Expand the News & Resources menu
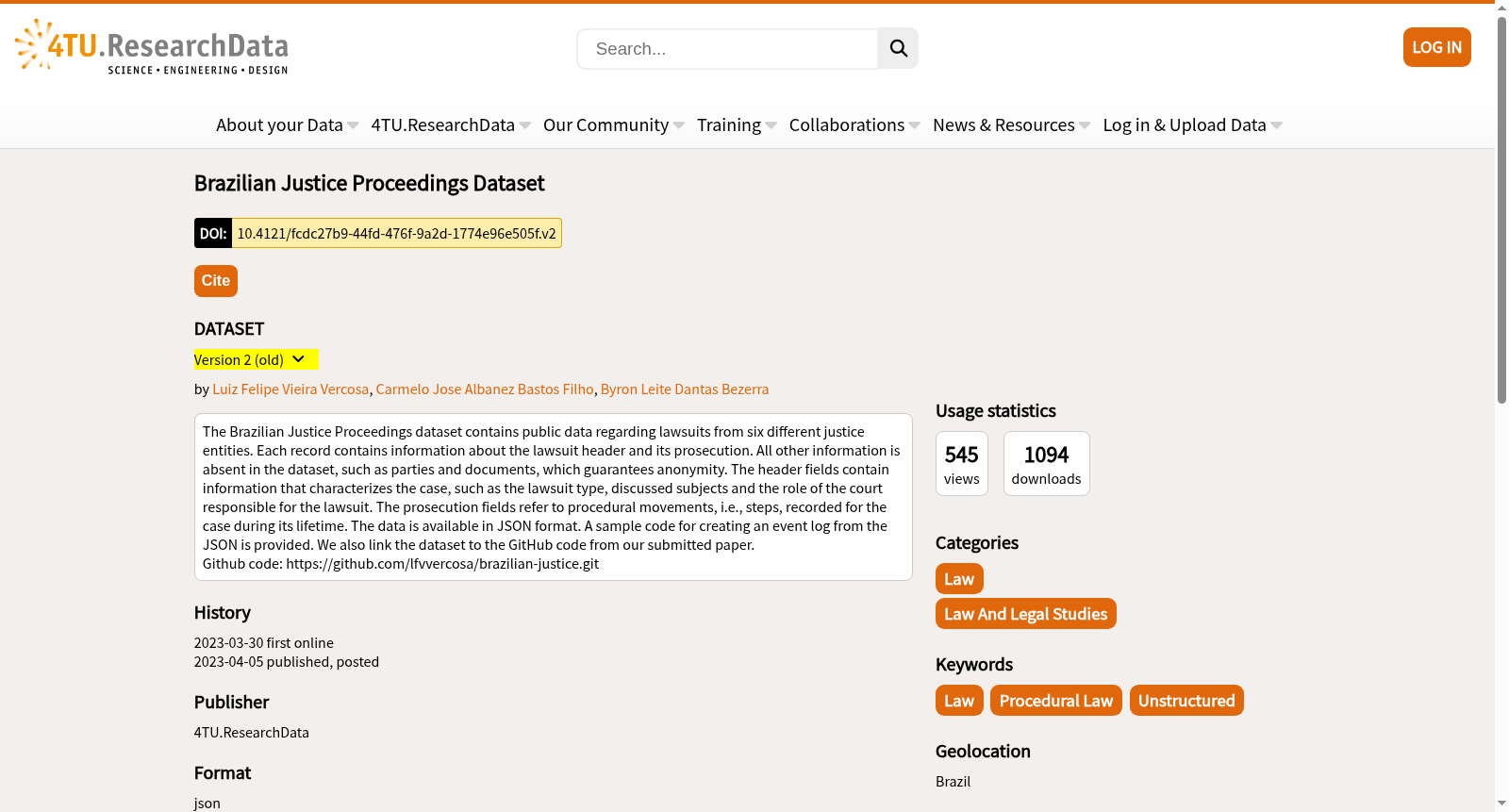This screenshot has height=812, width=1509. 1011,125
